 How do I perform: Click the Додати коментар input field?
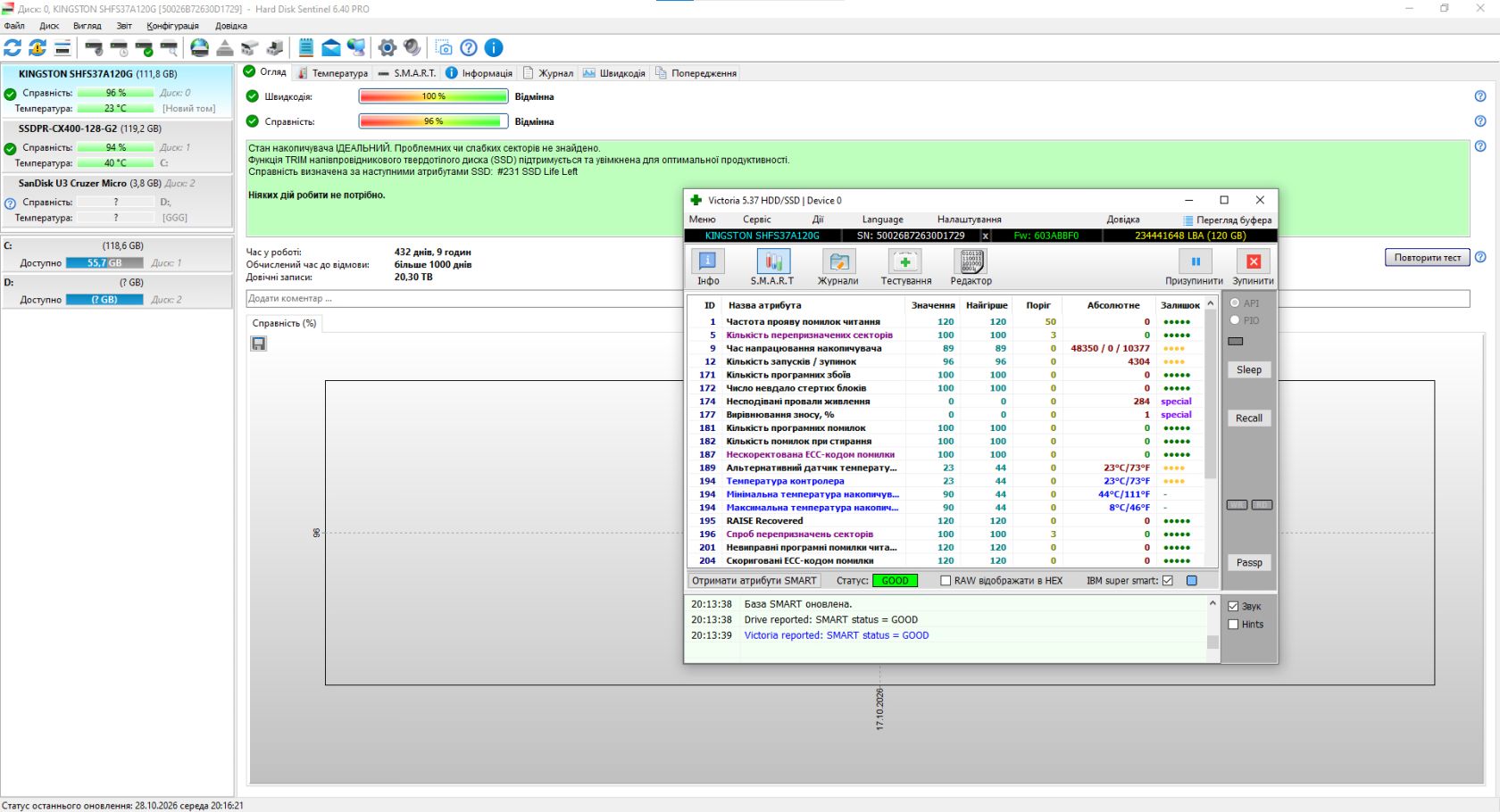click(464, 299)
